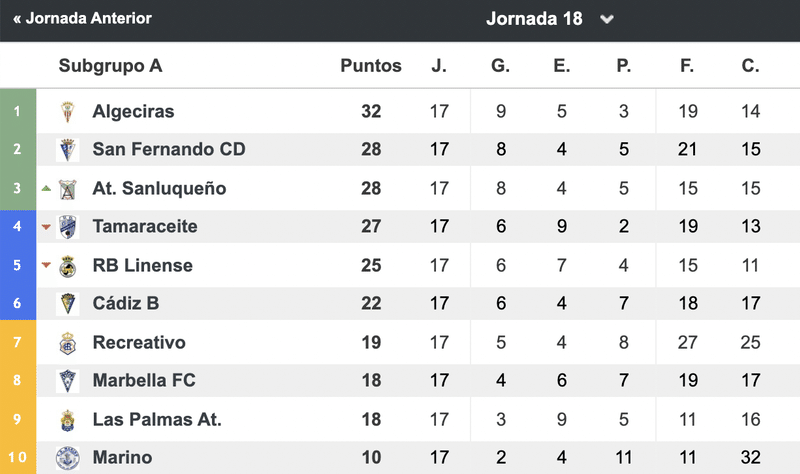The height and width of the screenshot is (474, 800).
Task: Click the blue position 5 marker
Action: (x=17, y=265)
